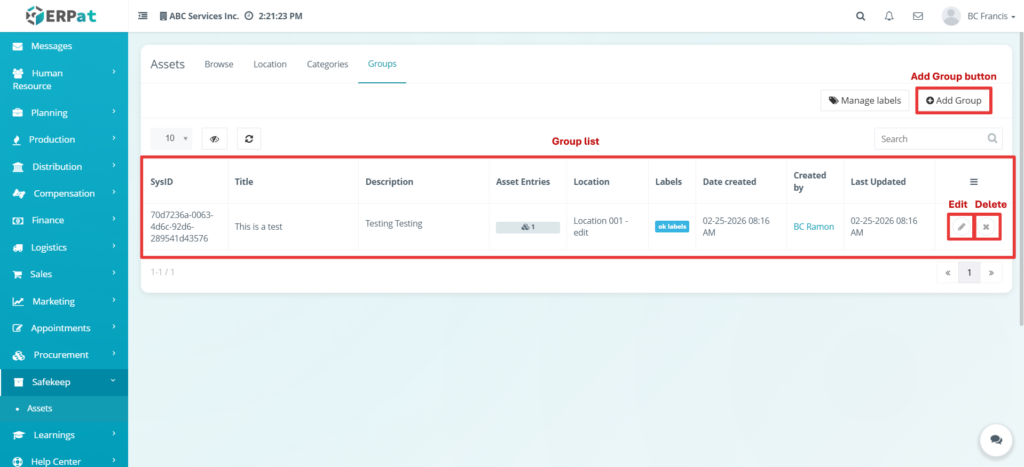Click the Search input field
1024x467 pixels.
click(x=930, y=139)
